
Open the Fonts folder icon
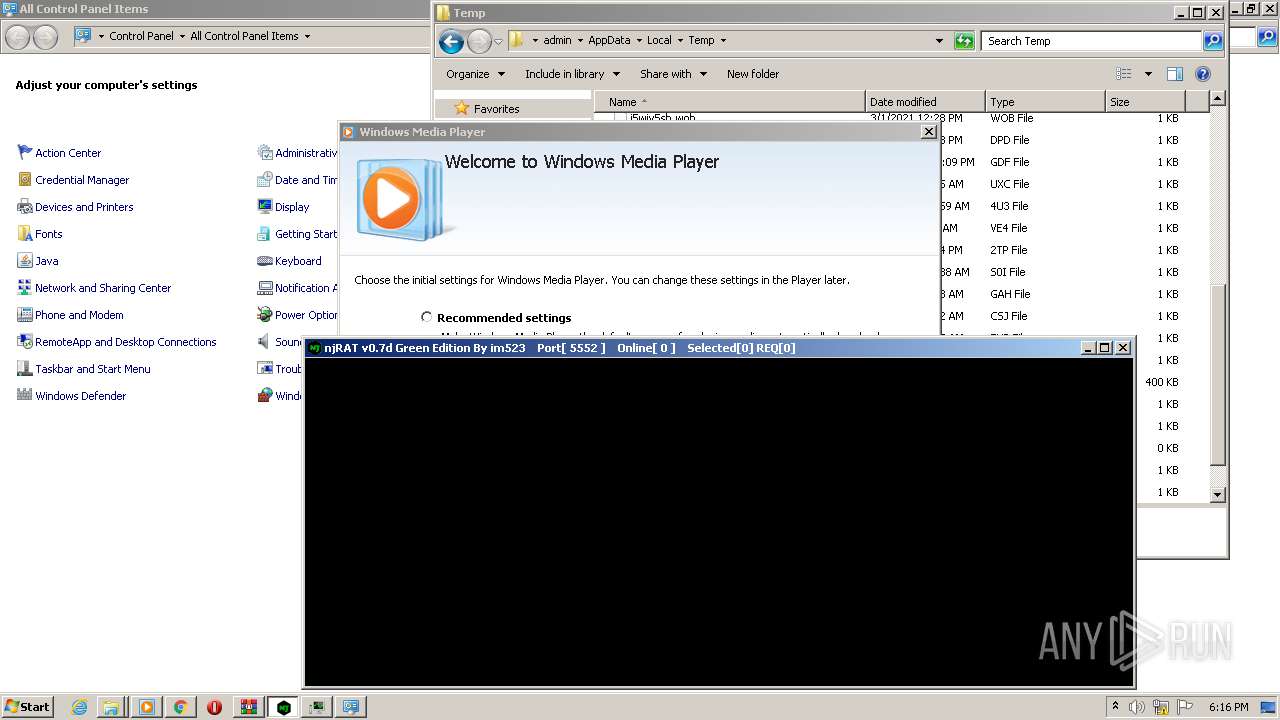pyautogui.click(x=25, y=234)
